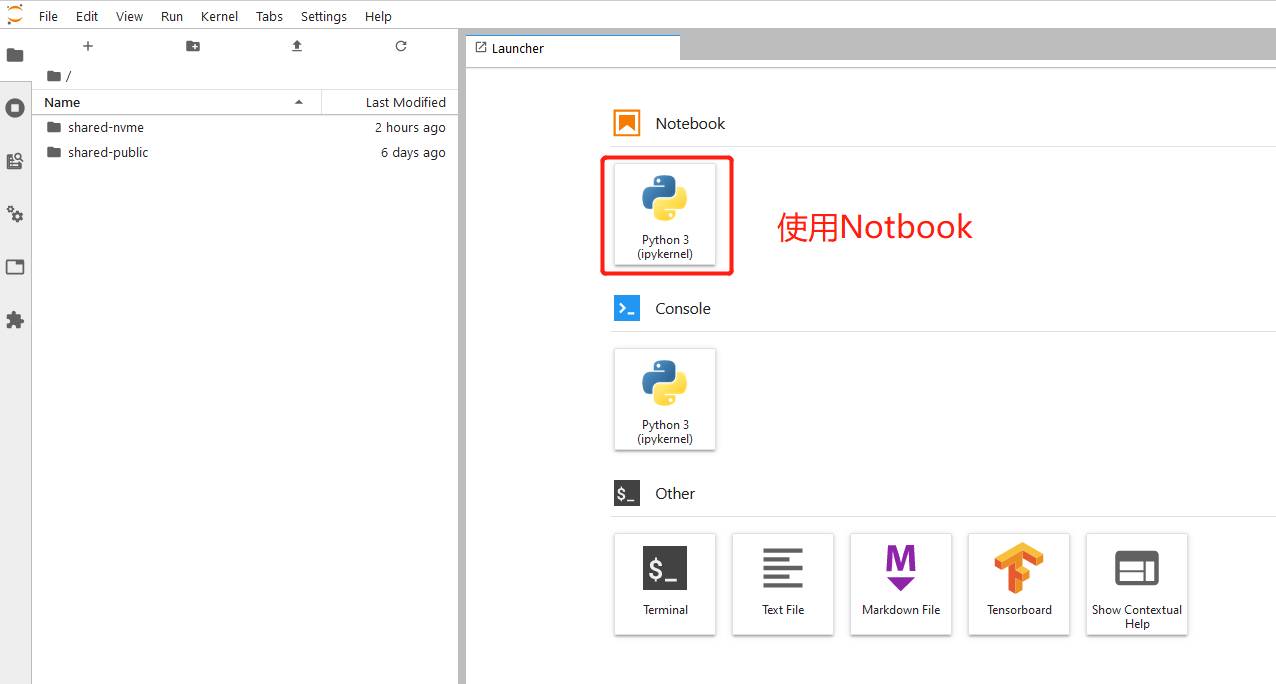Click the Other section heading
Screen dimensions: 1276x684
tap(675, 493)
